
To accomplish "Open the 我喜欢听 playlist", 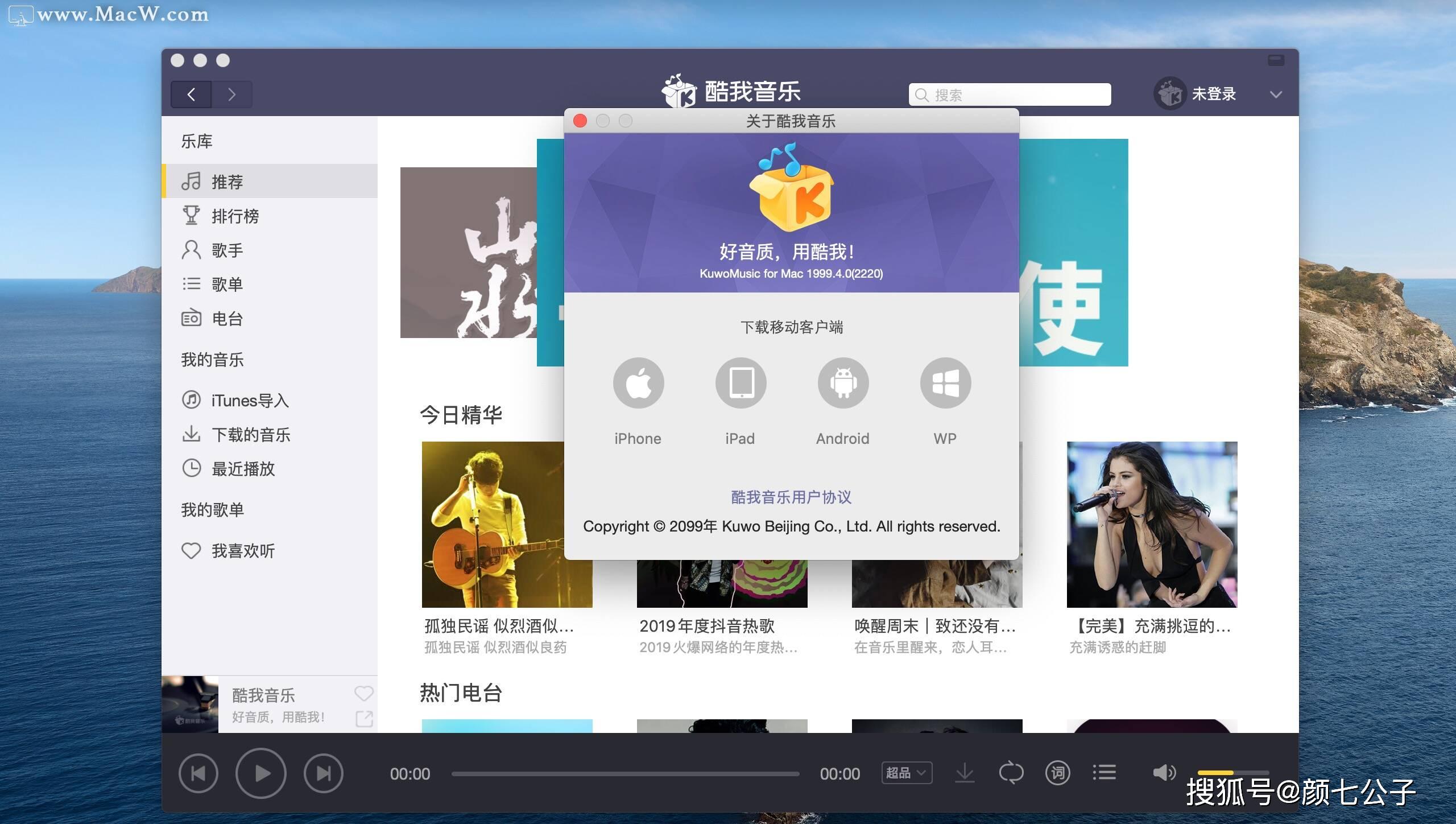I will point(270,550).
